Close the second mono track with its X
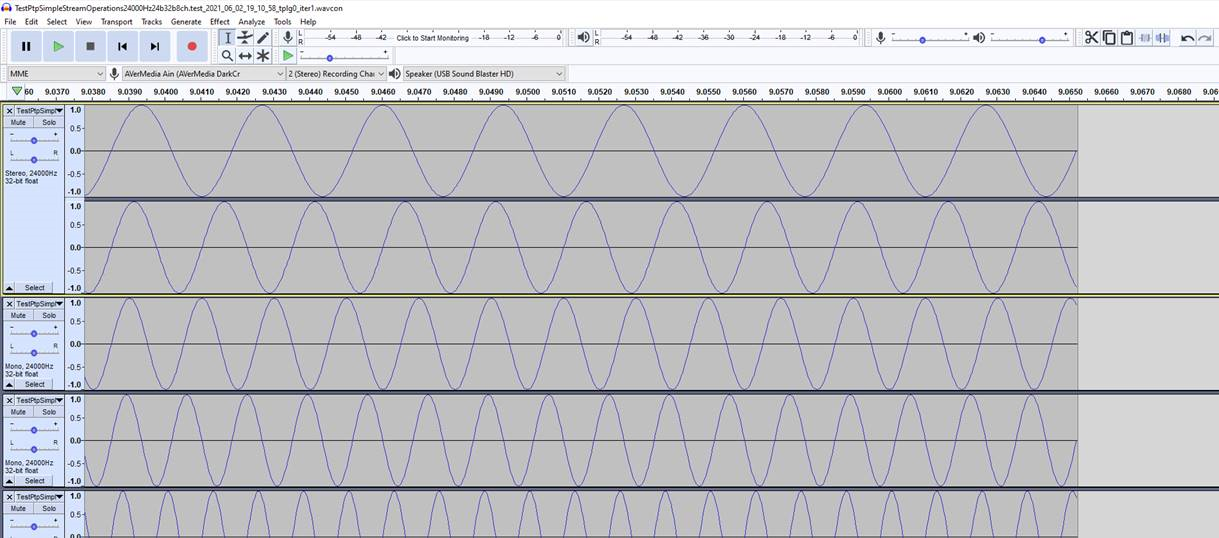The image size is (1219, 538). [10, 400]
